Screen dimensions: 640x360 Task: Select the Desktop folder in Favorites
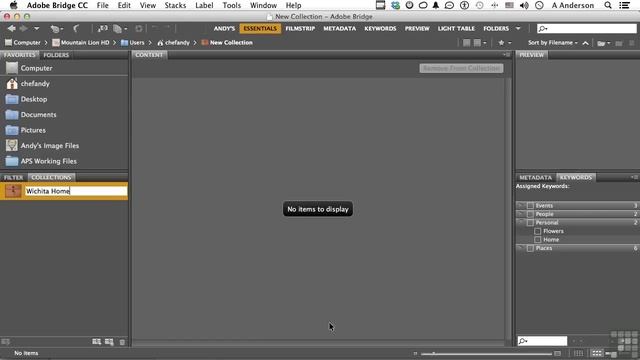[64, 99]
